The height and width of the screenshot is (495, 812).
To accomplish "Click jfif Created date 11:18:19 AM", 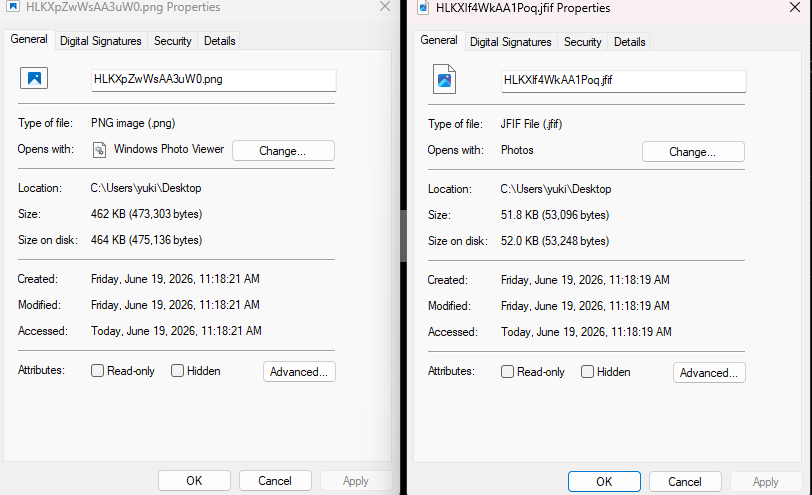I will click(x=585, y=280).
